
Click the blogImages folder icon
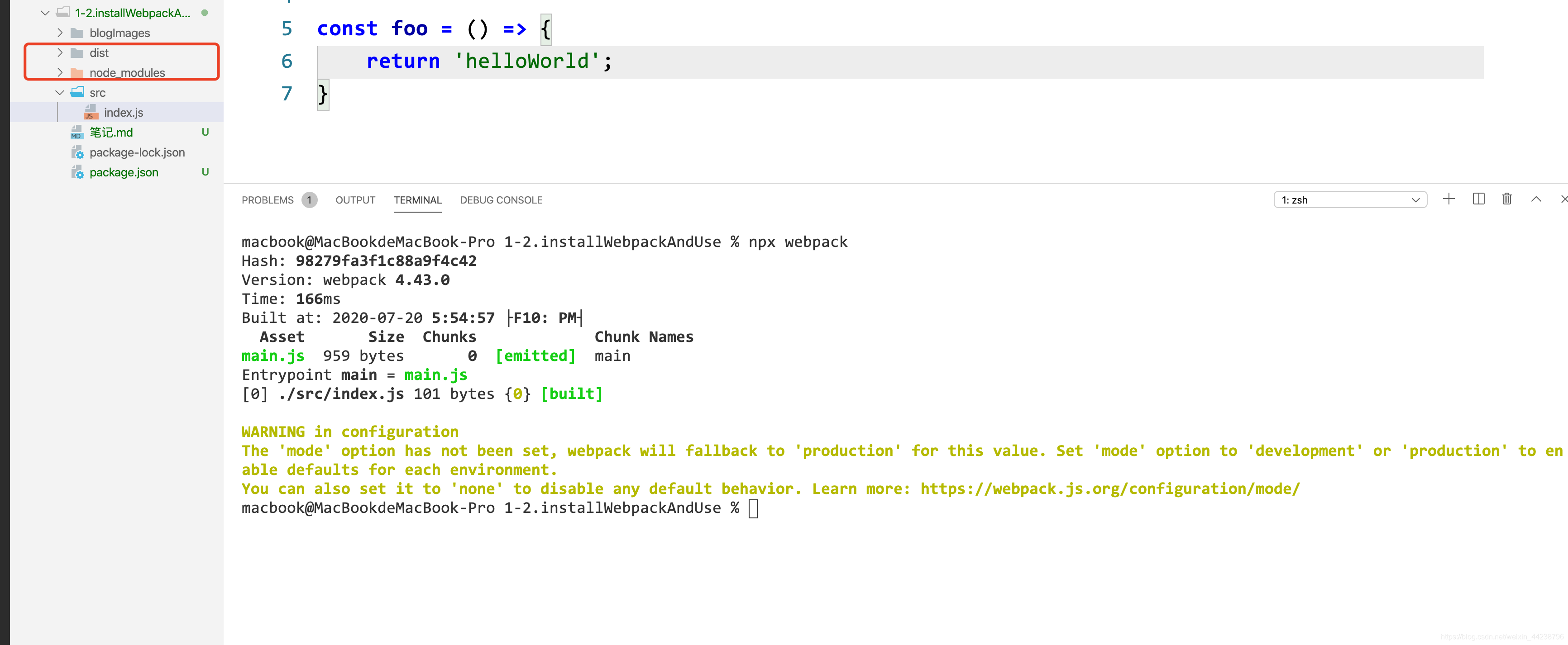pyautogui.click(x=76, y=33)
